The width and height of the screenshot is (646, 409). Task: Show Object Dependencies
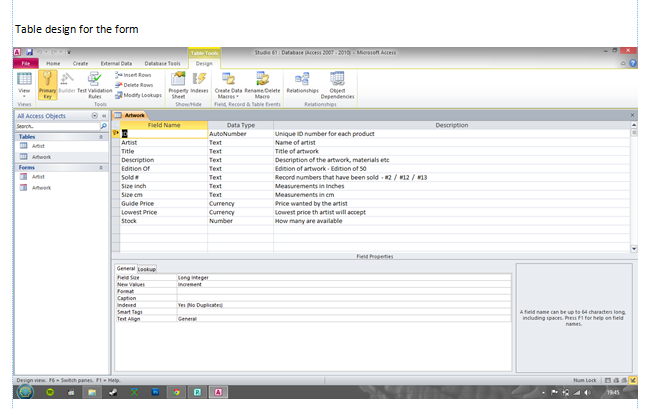337,85
